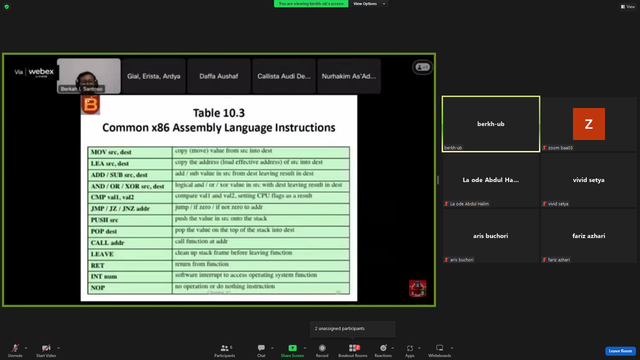Select the fariz azhari participant tile
The image size is (640, 360).
point(589,236)
